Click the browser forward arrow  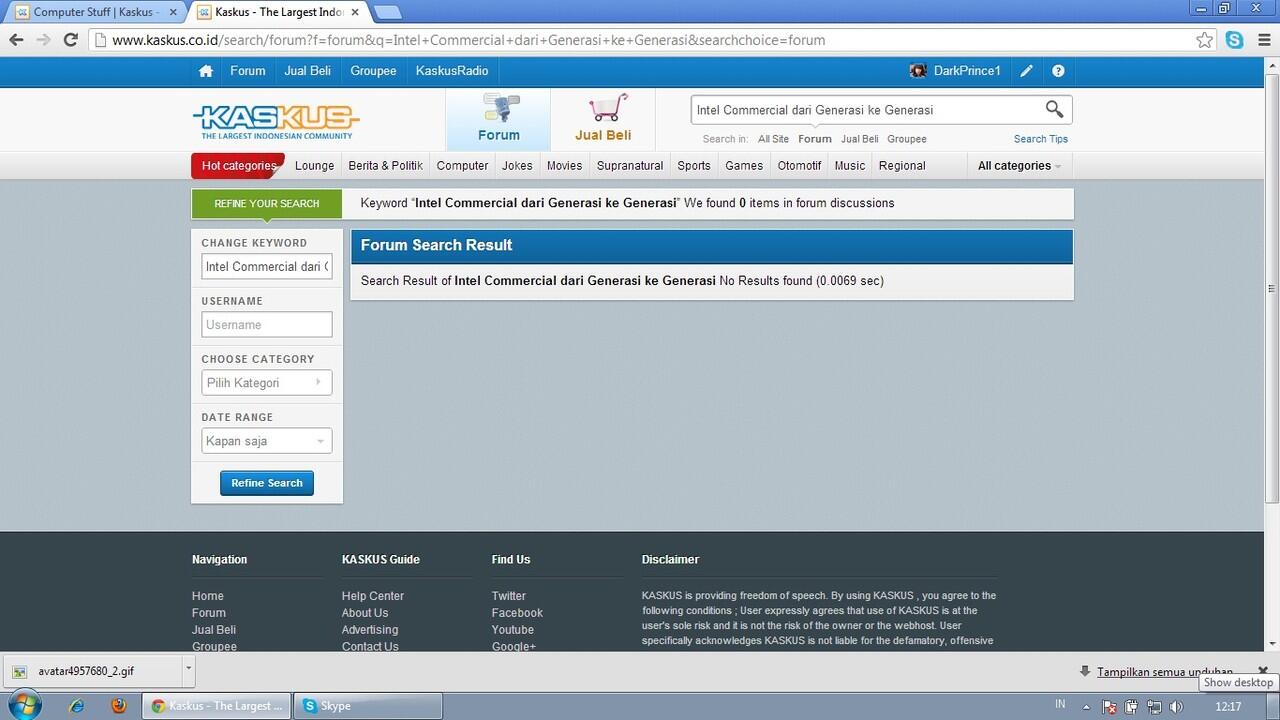(x=43, y=40)
